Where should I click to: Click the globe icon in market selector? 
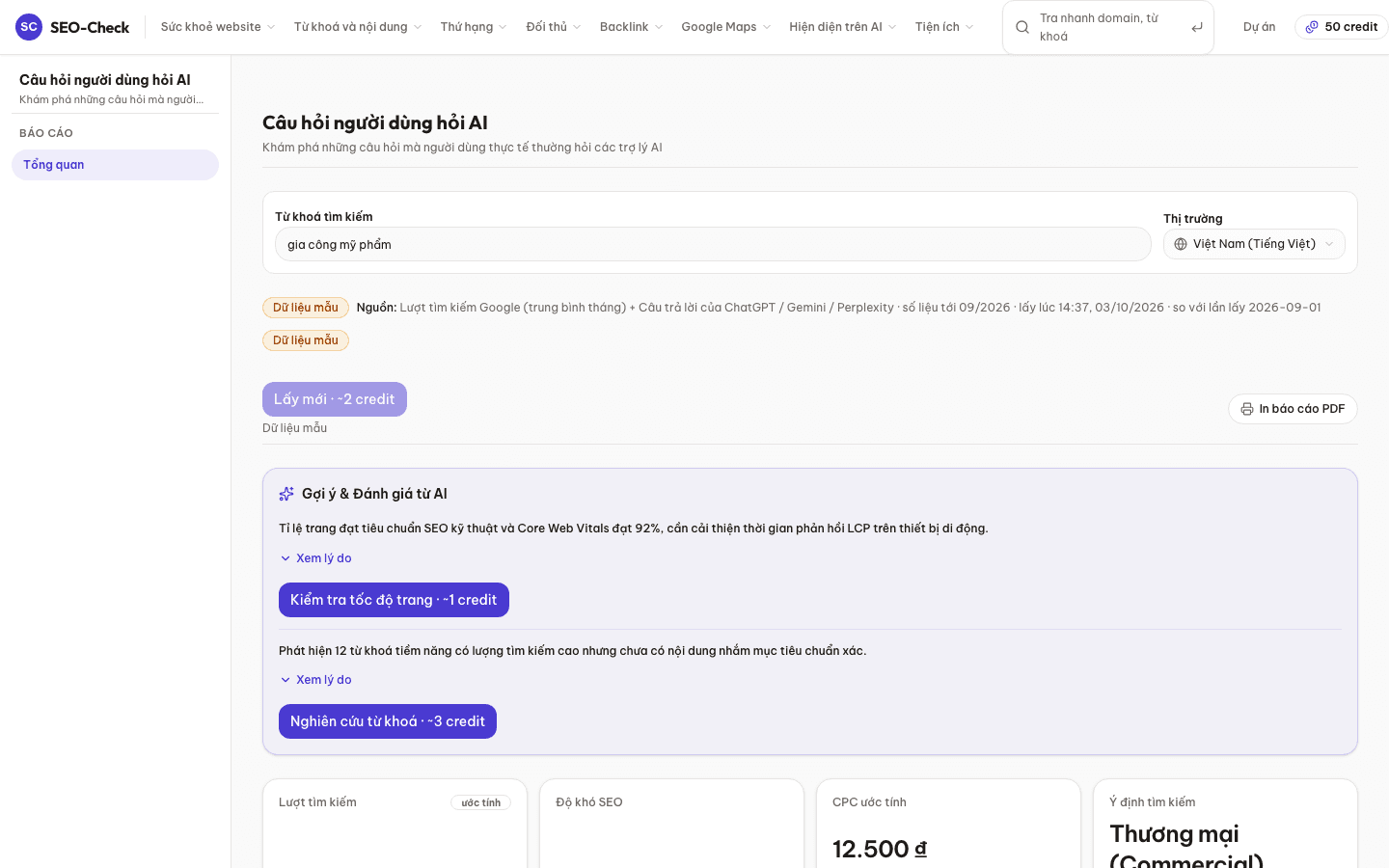pos(1181,244)
